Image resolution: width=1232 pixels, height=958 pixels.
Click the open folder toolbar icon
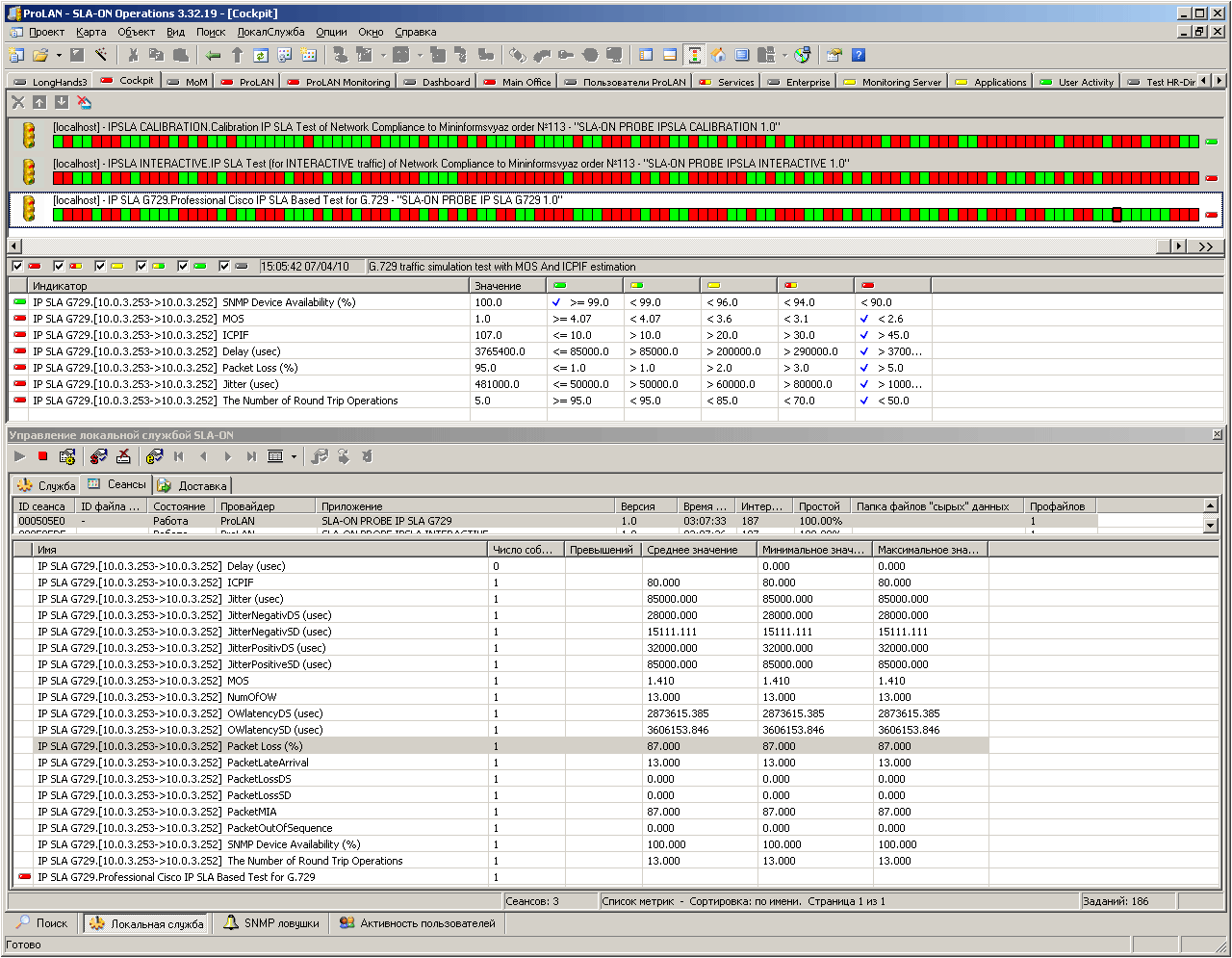tap(40, 55)
